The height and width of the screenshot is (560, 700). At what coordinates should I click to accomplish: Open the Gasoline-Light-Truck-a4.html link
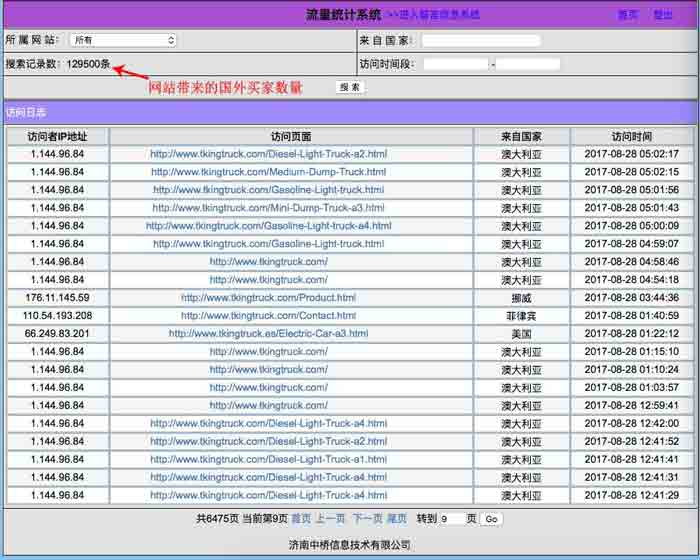[x=268, y=226]
